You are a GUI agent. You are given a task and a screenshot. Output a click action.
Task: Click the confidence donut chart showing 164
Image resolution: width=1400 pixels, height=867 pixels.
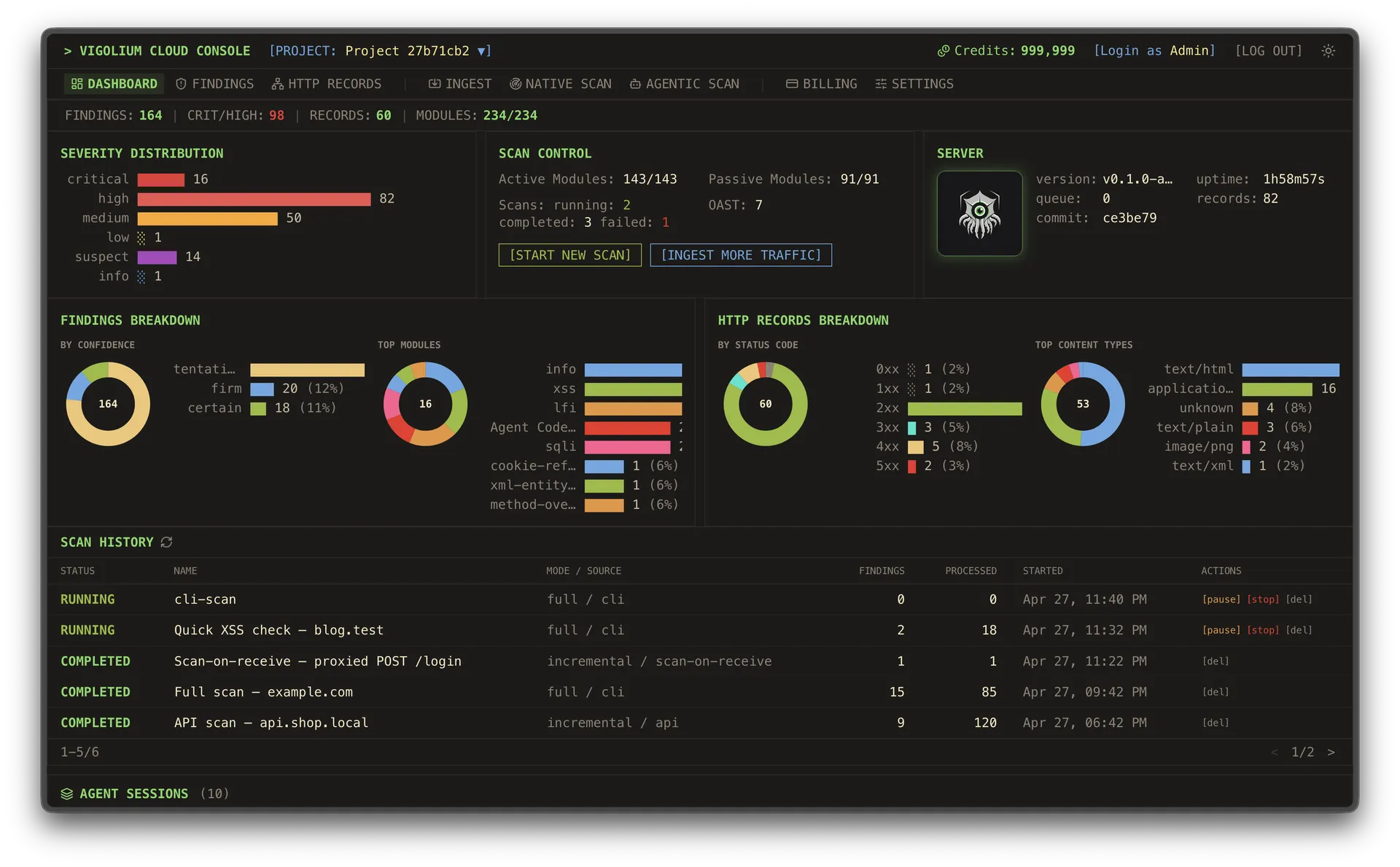coord(108,404)
